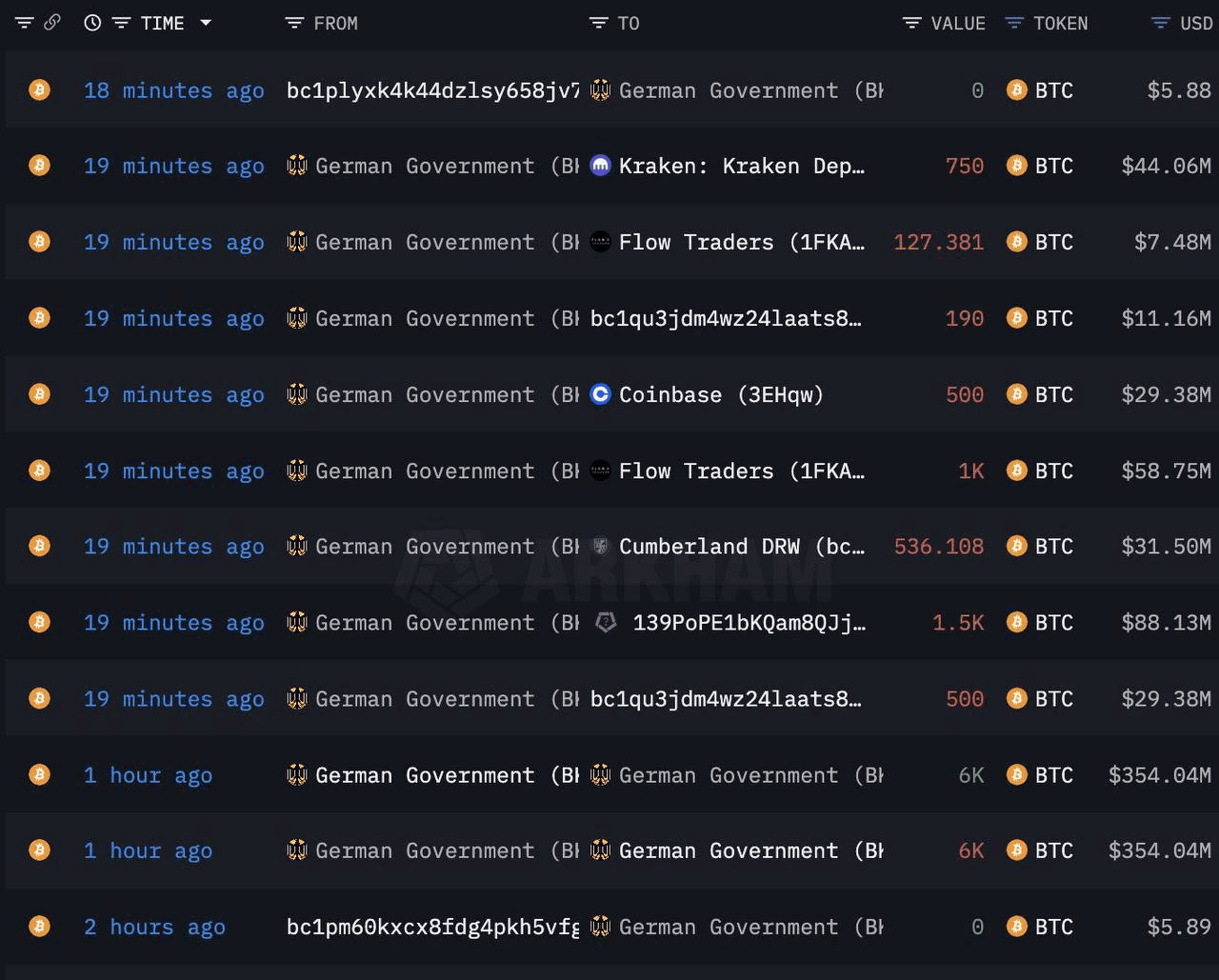Click the clock icon beside TIME
Screen dimensions: 1219x980
coord(92,23)
